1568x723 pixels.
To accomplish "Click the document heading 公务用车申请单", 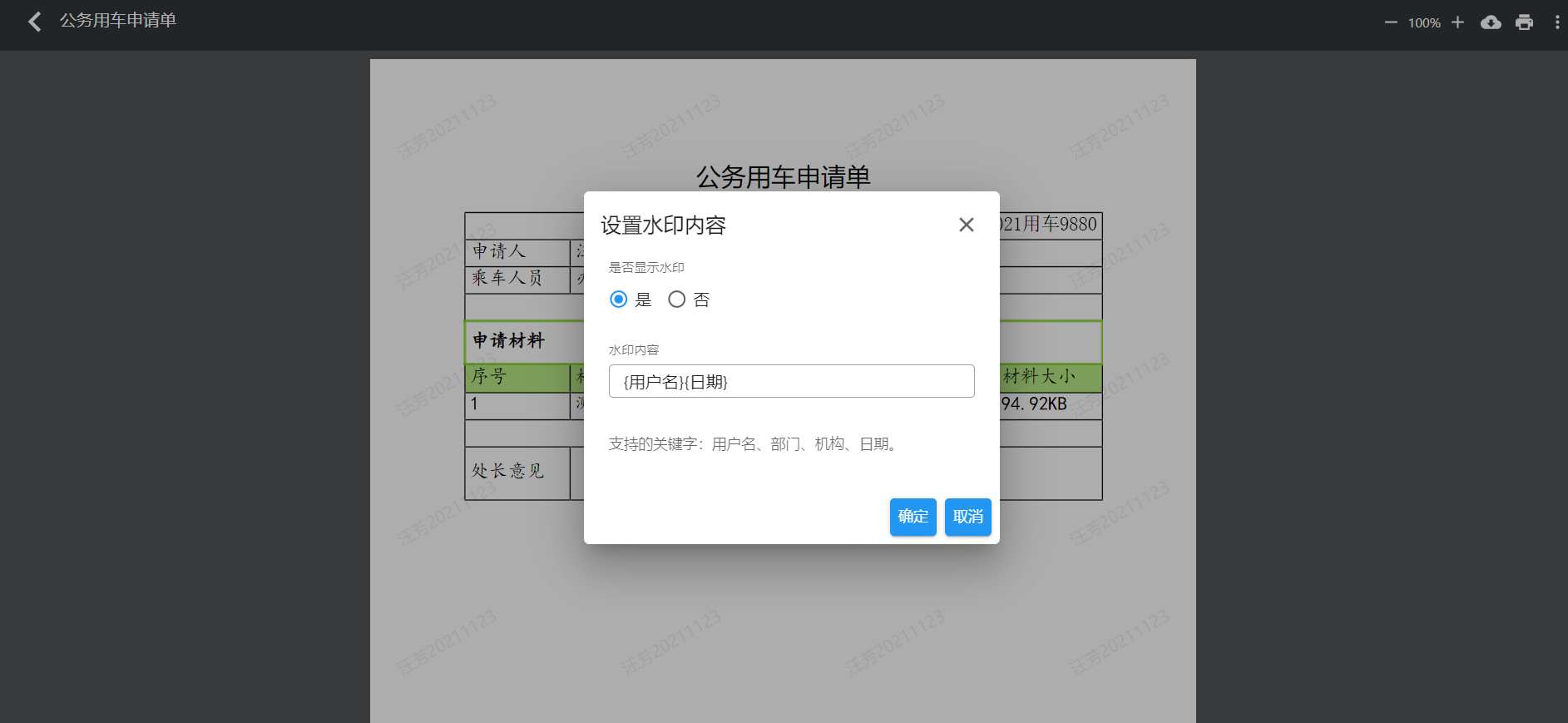I will click(783, 177).
